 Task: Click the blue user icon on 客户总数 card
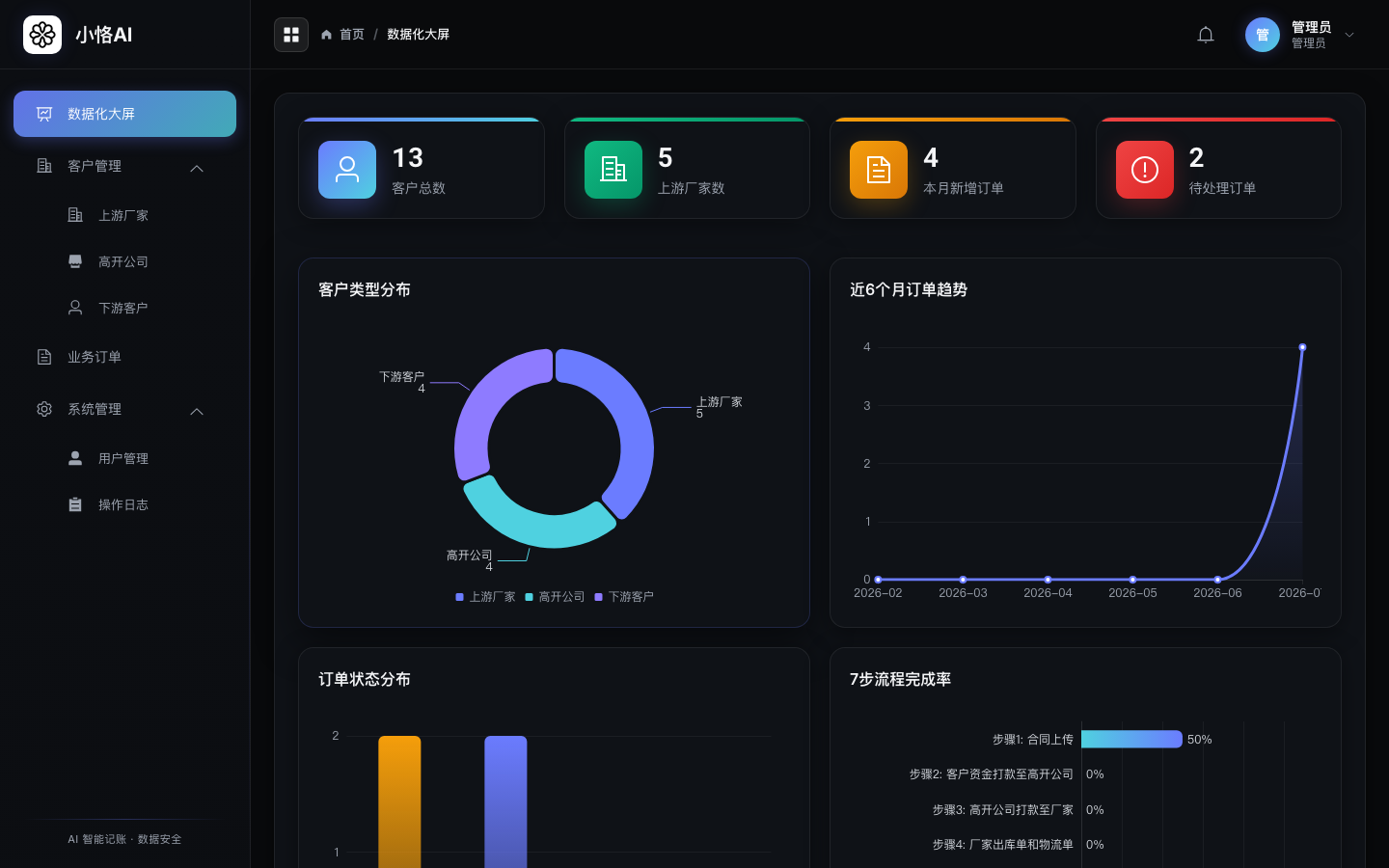pyautogui.click(x=347, y=170)
